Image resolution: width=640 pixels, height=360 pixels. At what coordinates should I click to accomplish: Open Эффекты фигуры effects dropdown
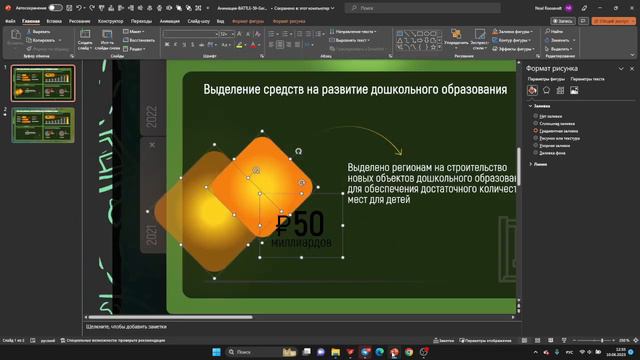513,49
